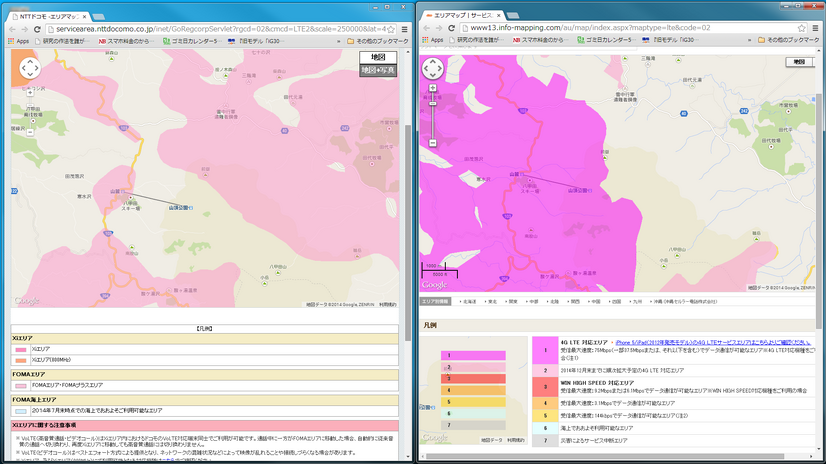Click Back arrow in au browser window
Viewport: 826px width, 464px height.
click(x=426, y=28)
